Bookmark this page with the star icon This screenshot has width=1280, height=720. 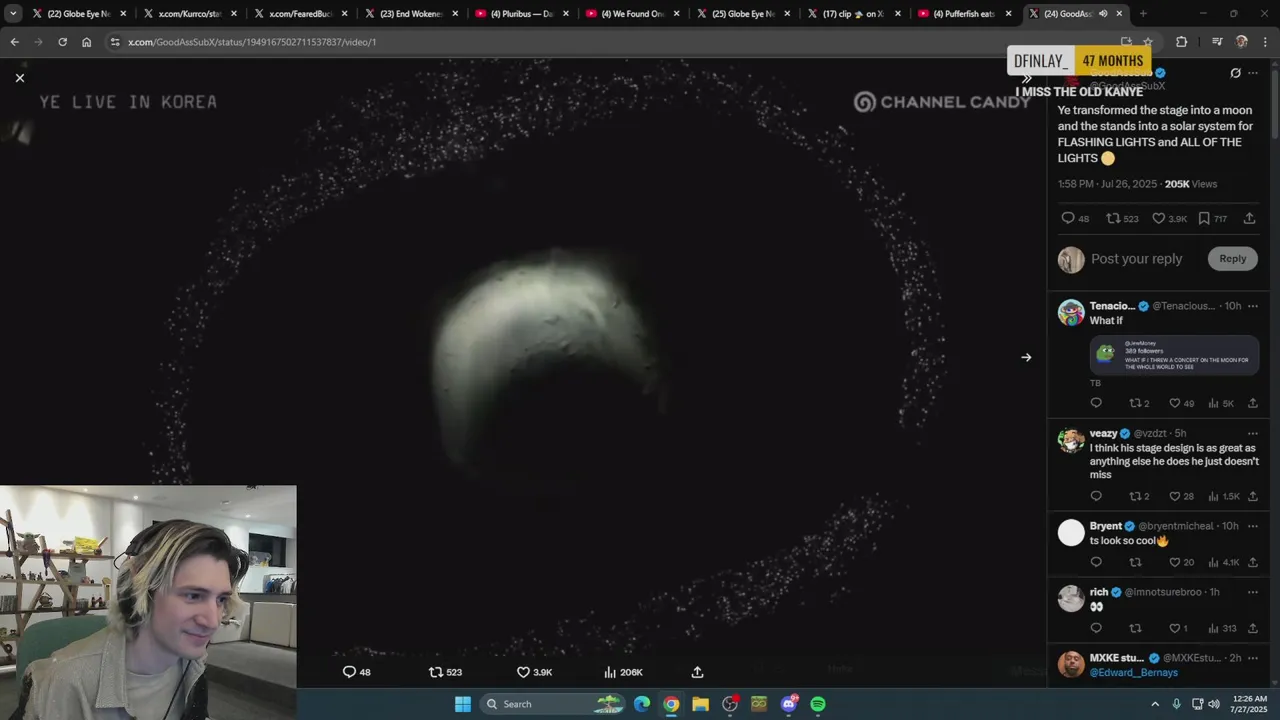click(1148, 42)
